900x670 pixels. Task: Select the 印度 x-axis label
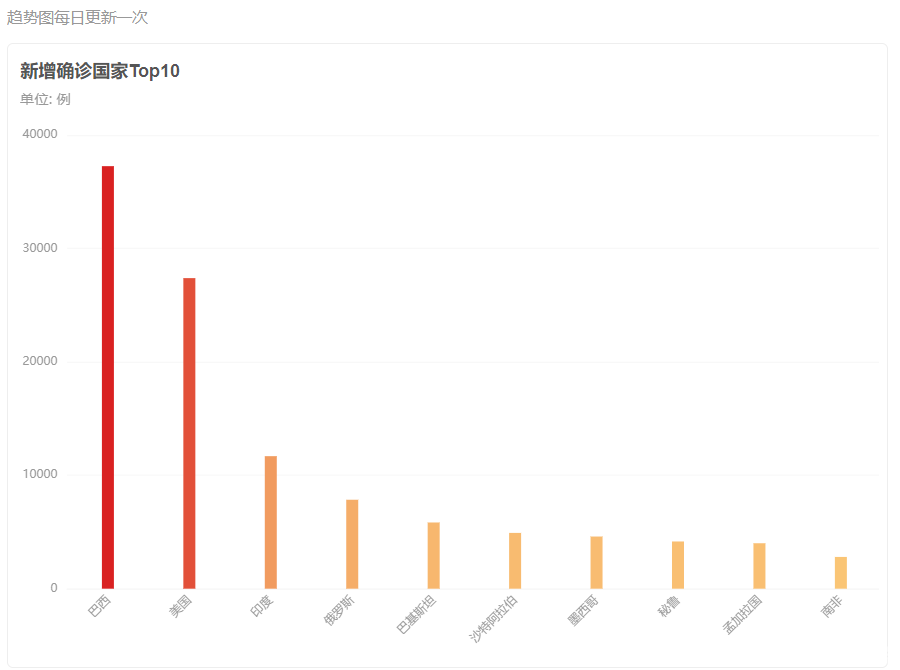coord(263,607)
